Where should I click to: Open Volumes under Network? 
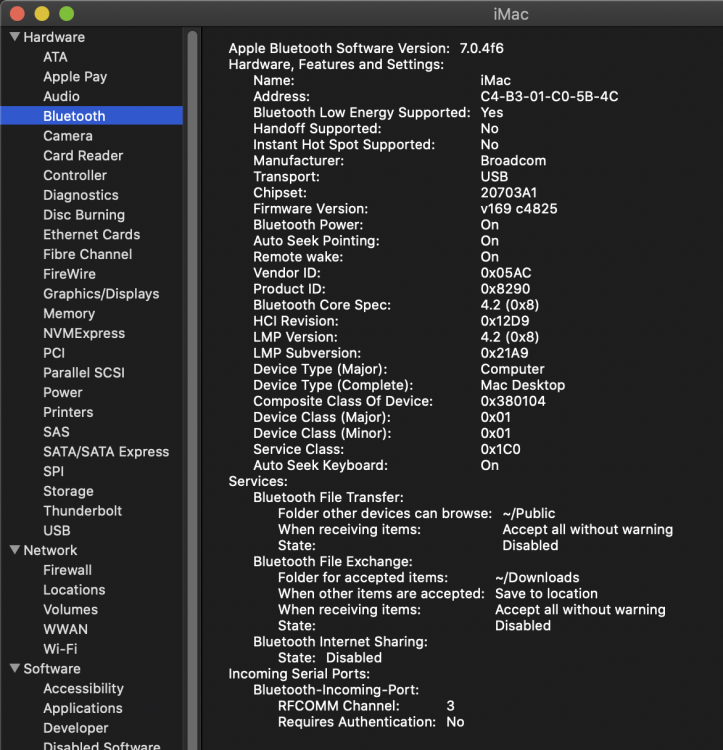71,609
